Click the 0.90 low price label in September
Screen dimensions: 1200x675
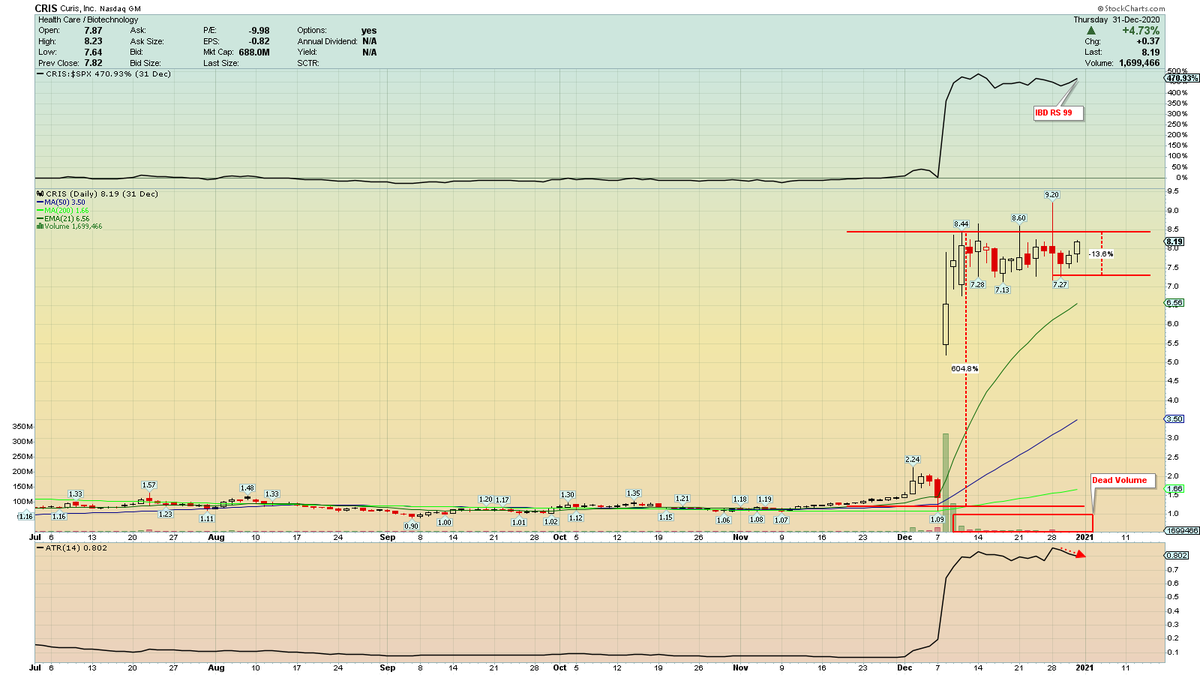click(411, 526)
